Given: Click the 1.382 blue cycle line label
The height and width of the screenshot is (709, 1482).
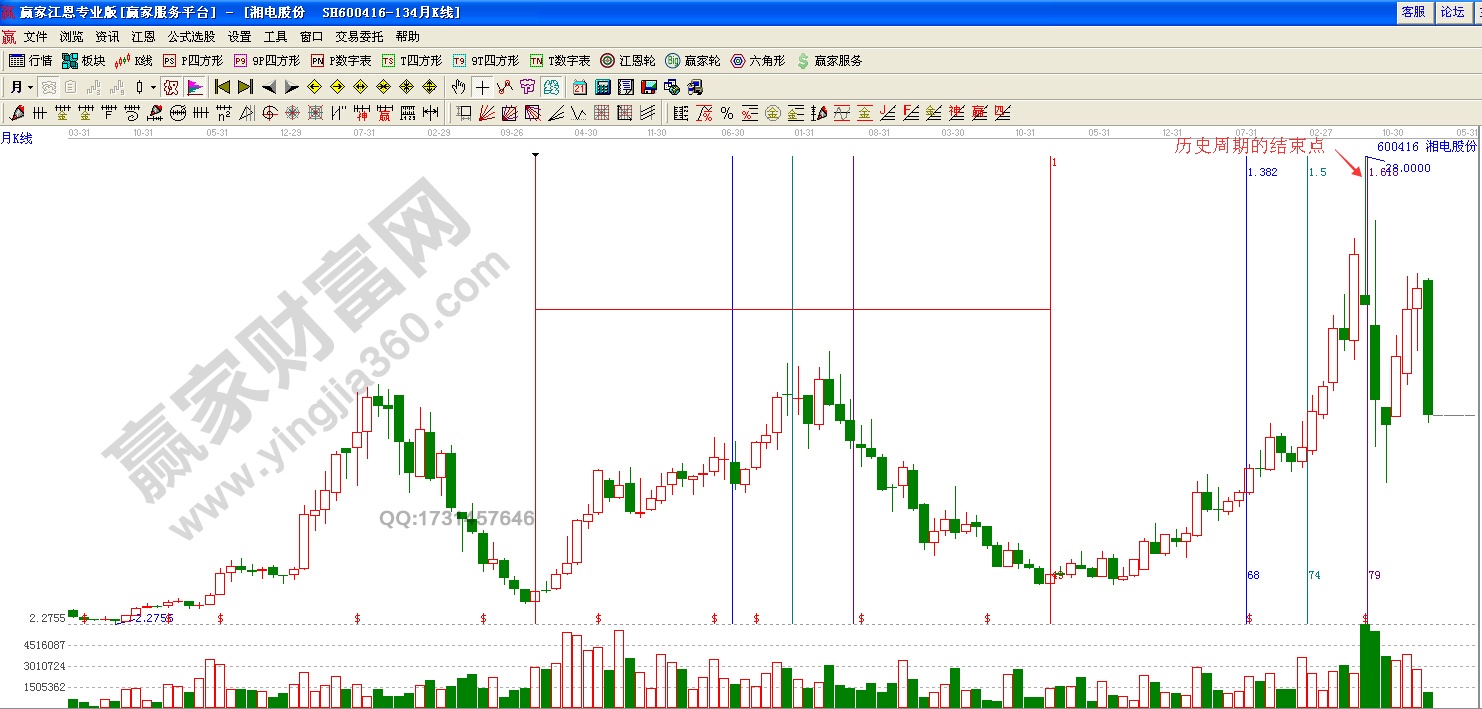Looking at the screenshot, I should 1263,172.
